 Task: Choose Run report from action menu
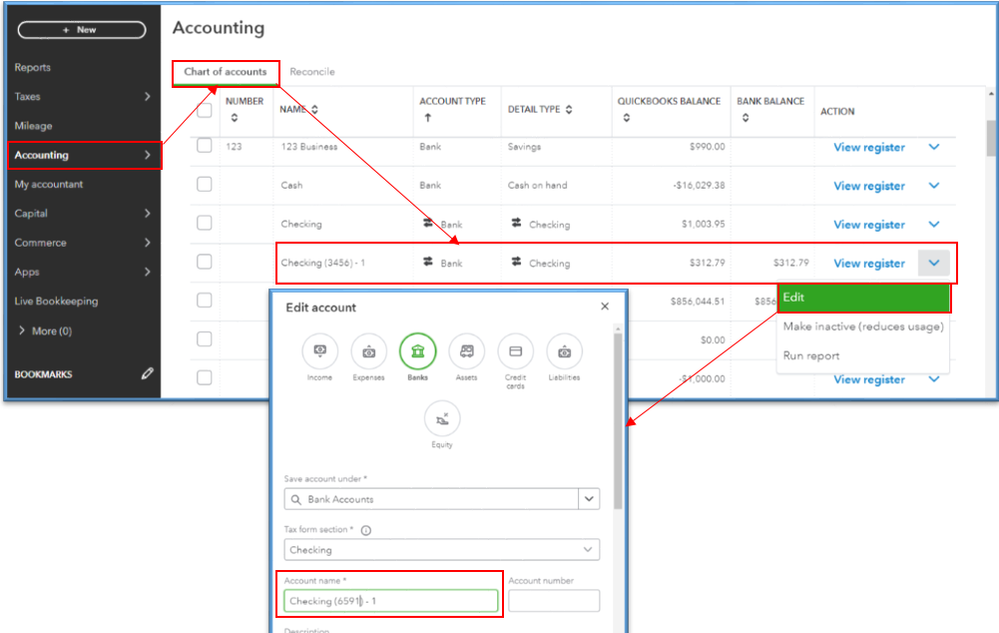811,356
